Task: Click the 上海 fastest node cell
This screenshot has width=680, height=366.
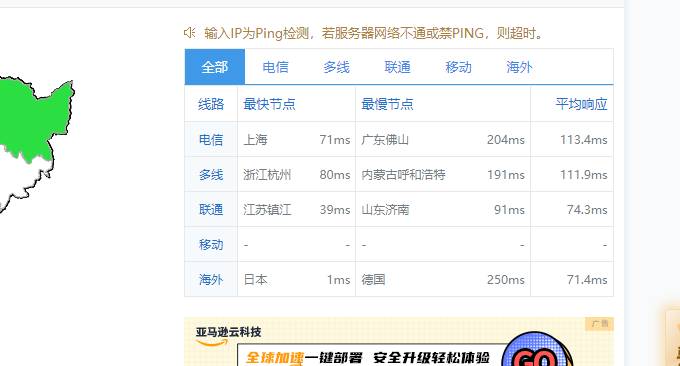Action: click(255, 140)
